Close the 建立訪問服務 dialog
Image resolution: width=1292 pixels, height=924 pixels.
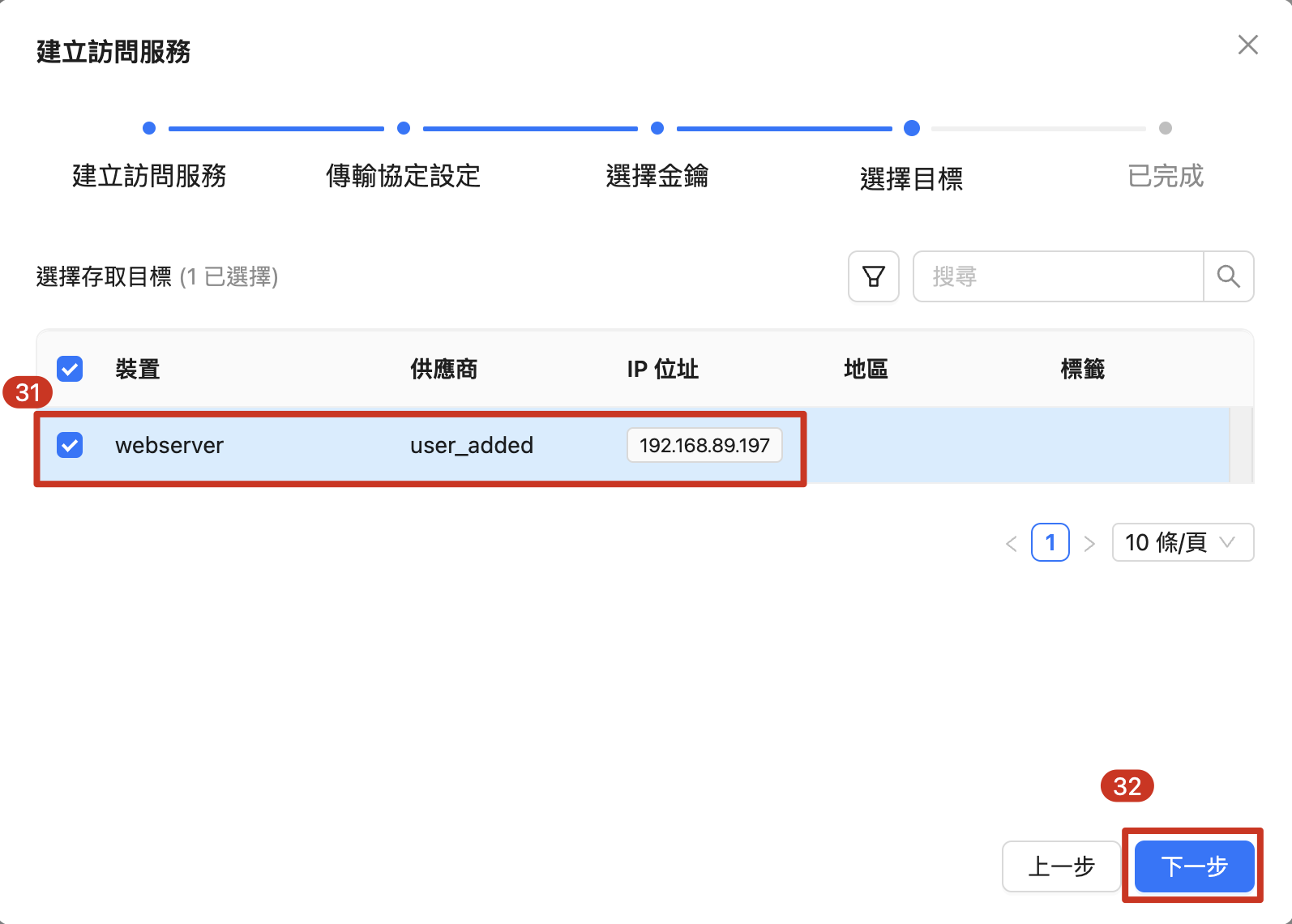click(x=1247, y=45)
